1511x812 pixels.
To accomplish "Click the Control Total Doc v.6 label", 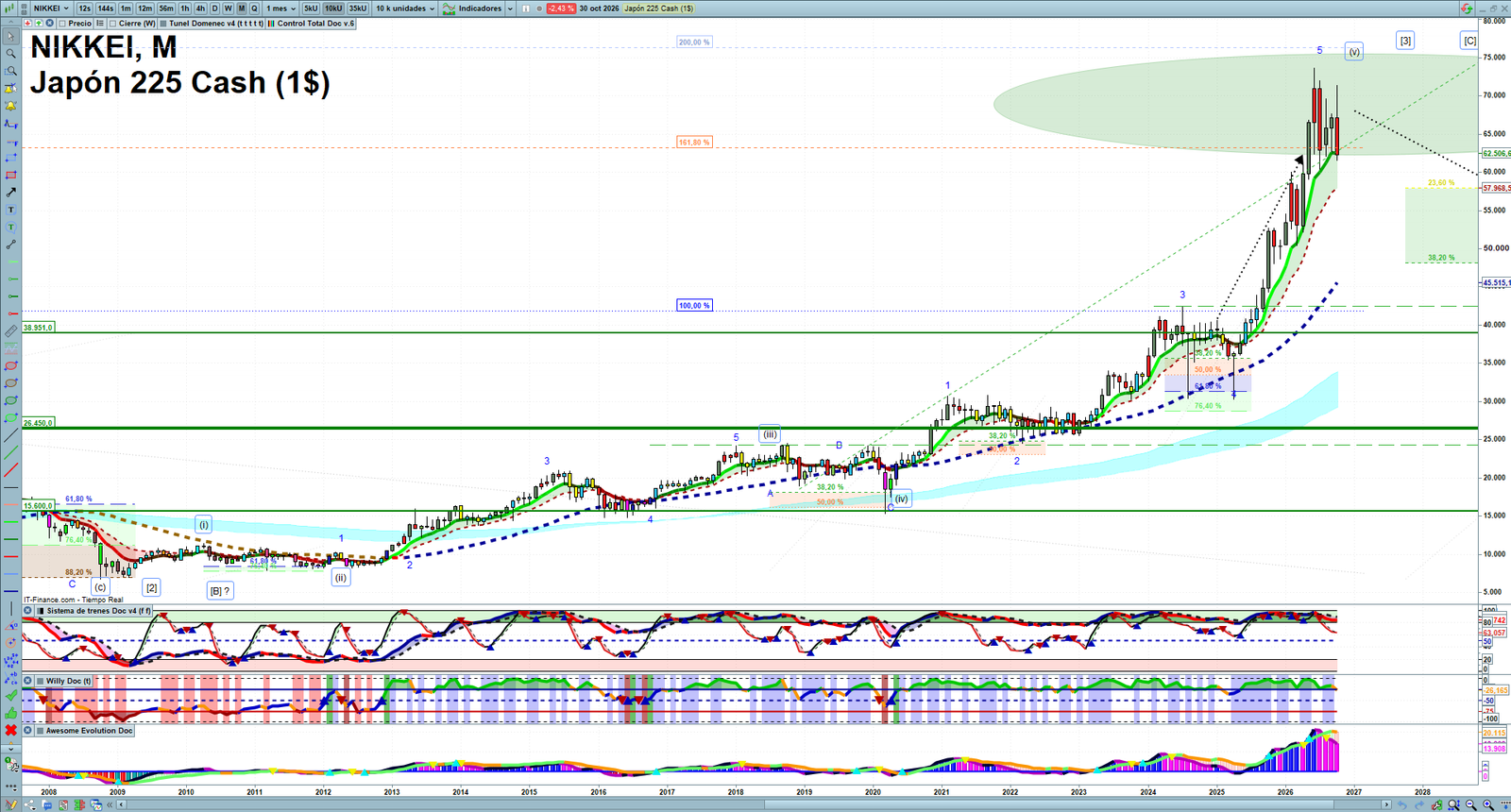I will pyautogui.click(x=315, y=24).
